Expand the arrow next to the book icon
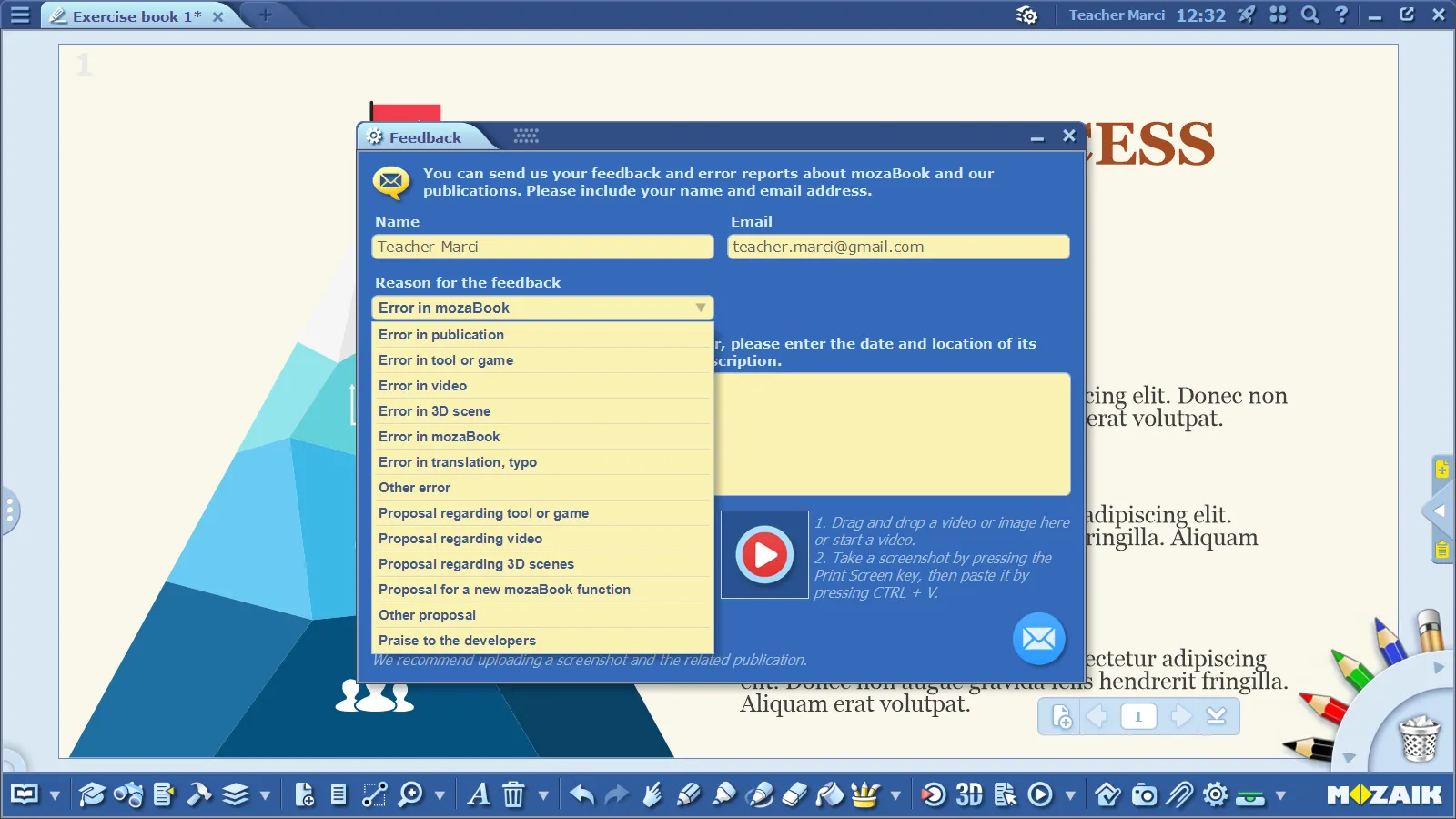 (55, 795)
